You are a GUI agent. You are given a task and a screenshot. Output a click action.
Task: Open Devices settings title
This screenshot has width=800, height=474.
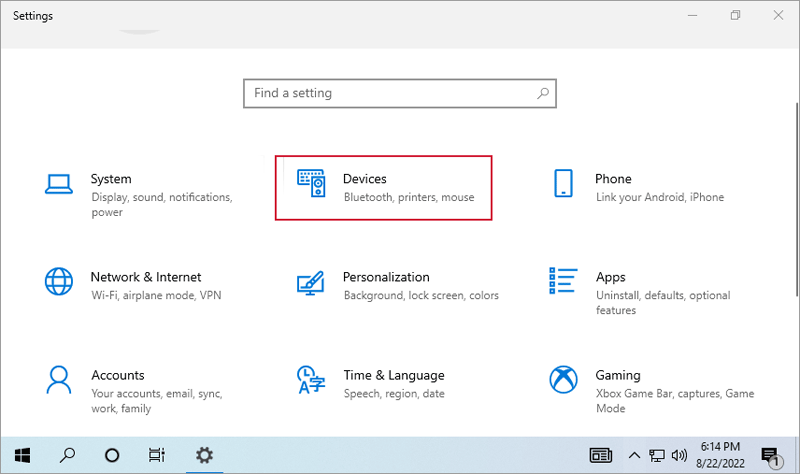click(x=364, y=179)
